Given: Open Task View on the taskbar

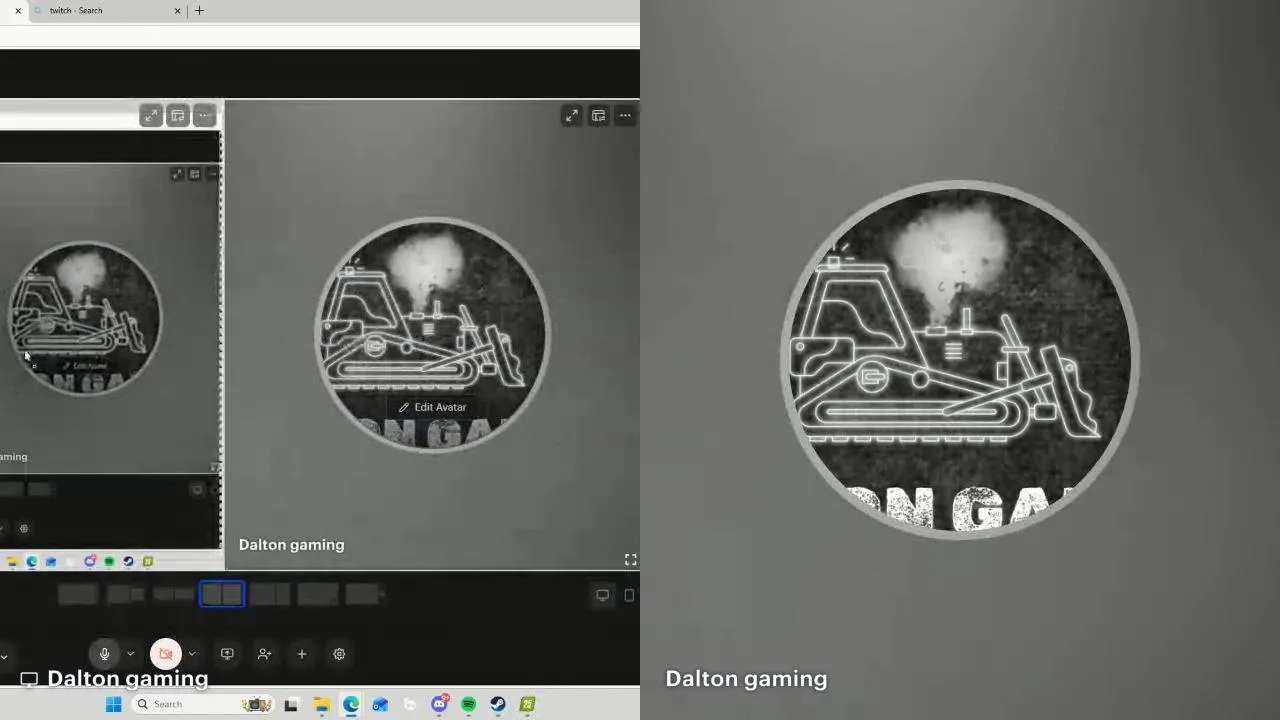Looking at the screenshot, I should coord(291,704).
